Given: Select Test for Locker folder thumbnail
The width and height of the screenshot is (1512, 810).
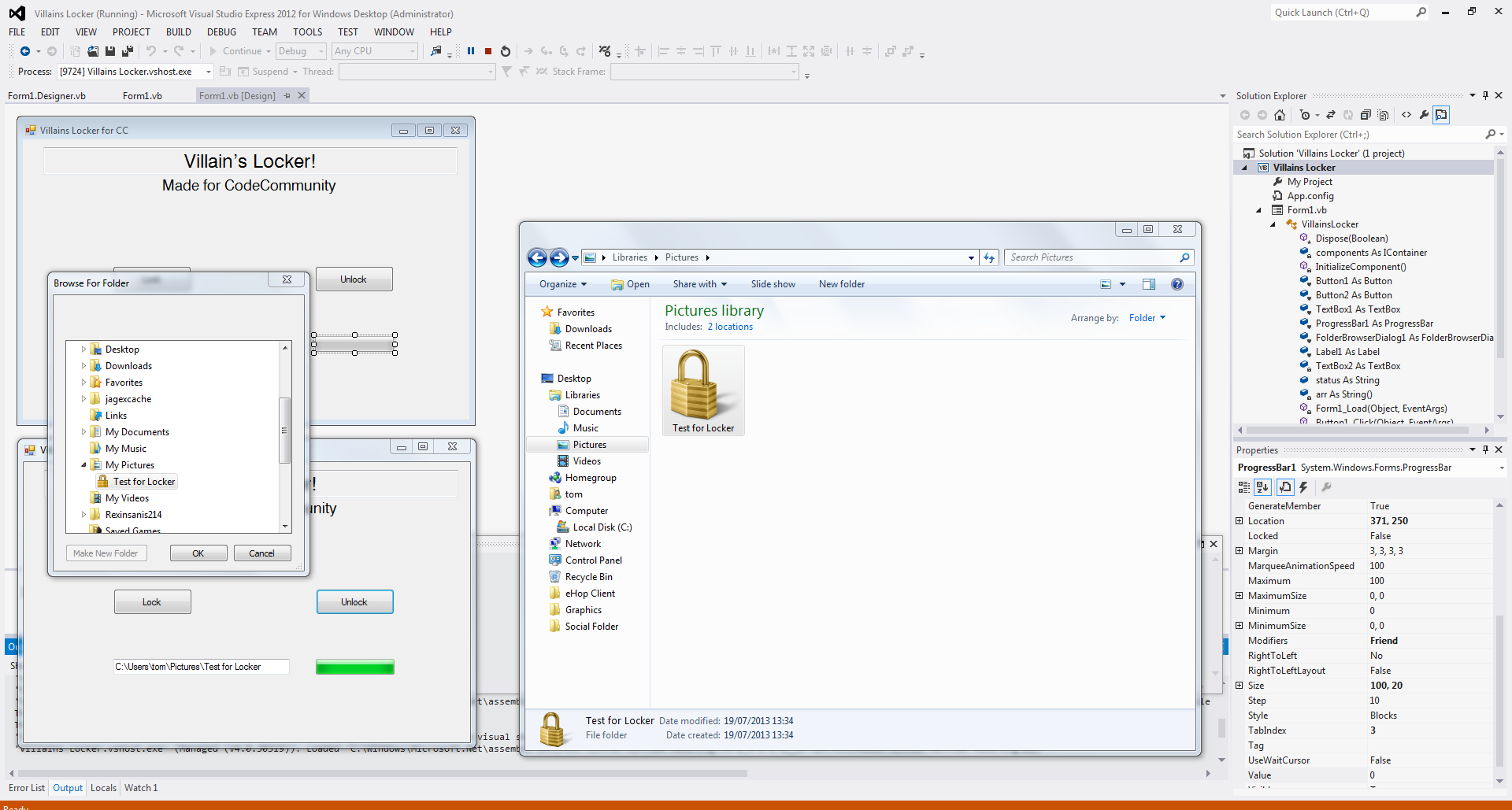Looking at the screenshot, I should 703,391.
